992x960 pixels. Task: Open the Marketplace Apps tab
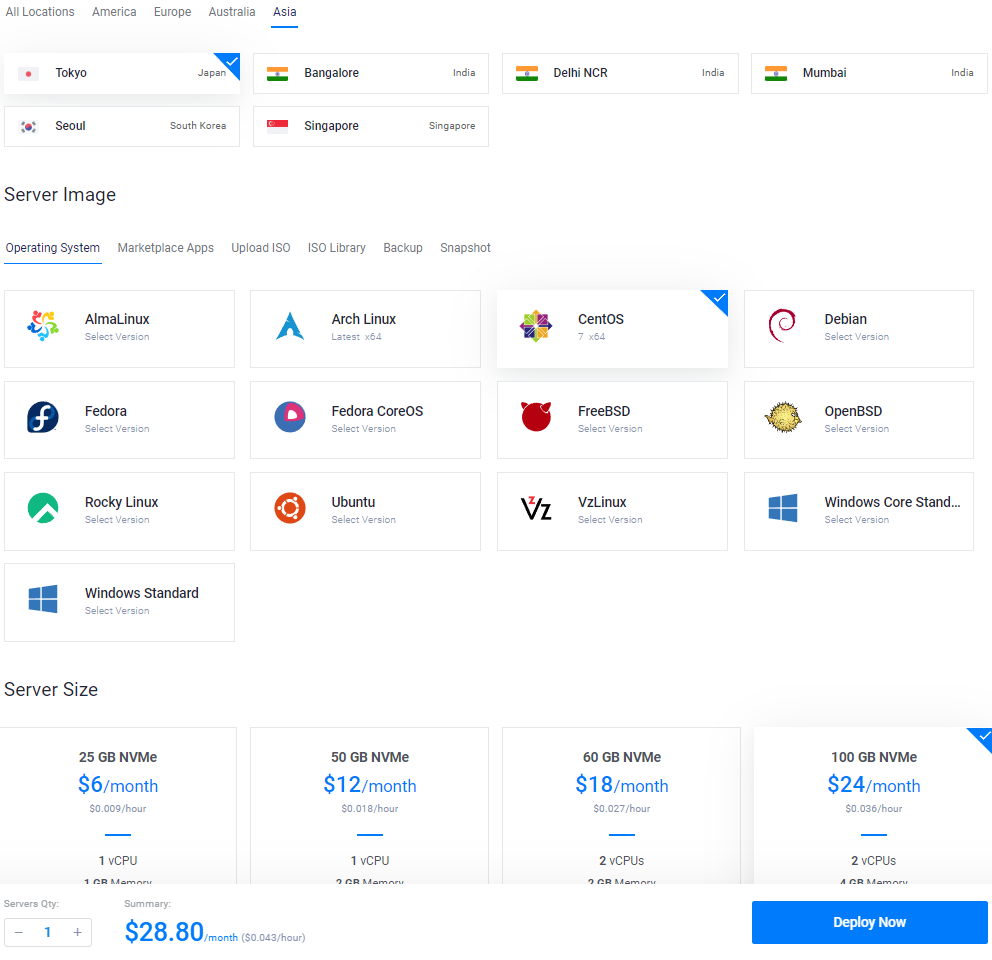[x=166, y=248]
